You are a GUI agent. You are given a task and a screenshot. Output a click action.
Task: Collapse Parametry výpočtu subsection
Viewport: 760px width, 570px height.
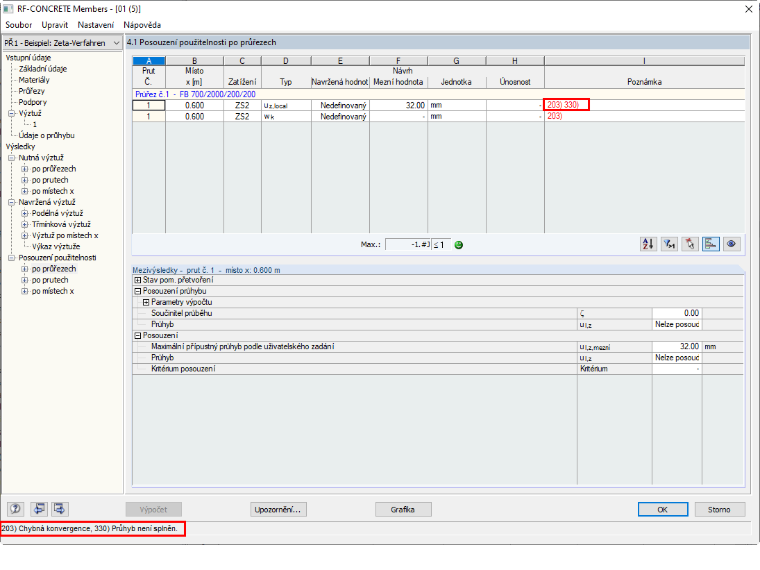(146, 302)
